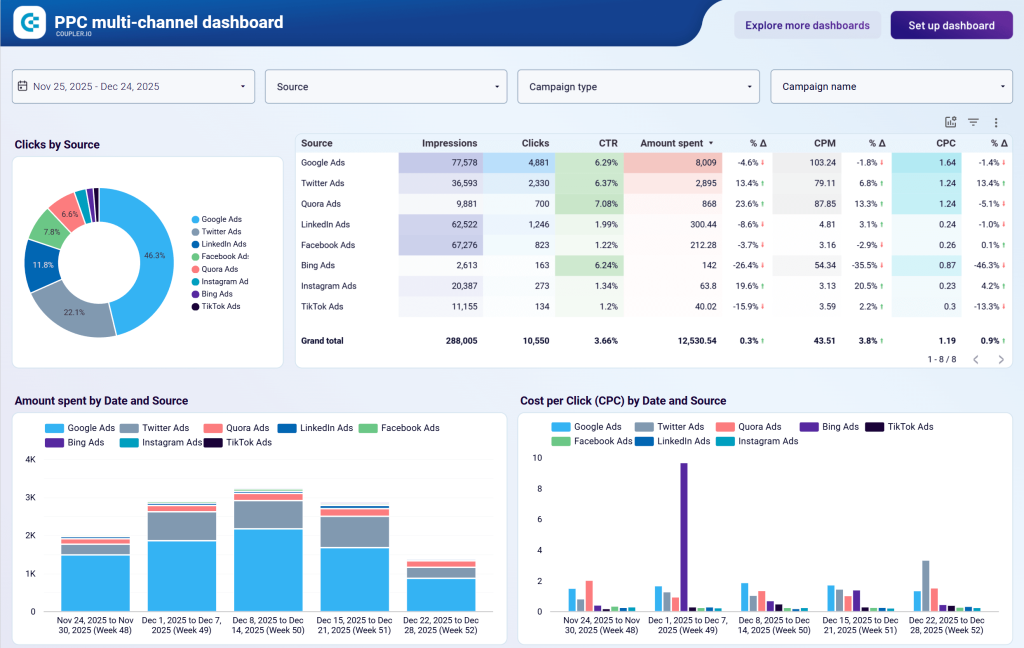Open the Source dropdown filter
The height and width of the screenshot is (648, 1024).
[385, 86]
